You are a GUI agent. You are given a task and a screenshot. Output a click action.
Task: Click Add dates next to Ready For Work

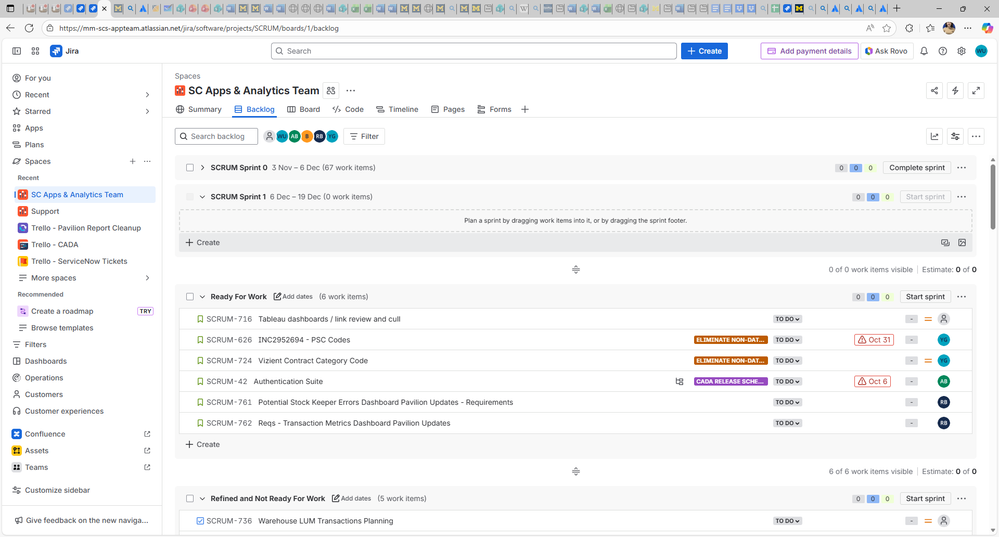coord(293,297)
